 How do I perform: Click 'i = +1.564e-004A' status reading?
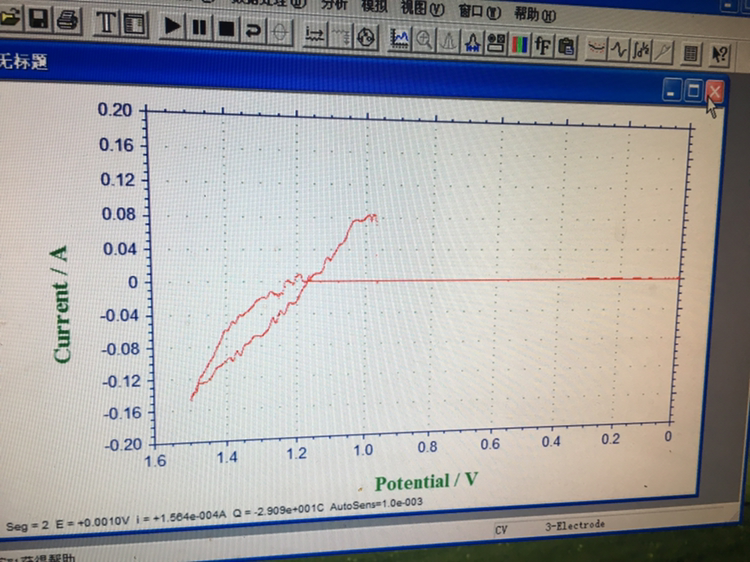coord(181,517)
